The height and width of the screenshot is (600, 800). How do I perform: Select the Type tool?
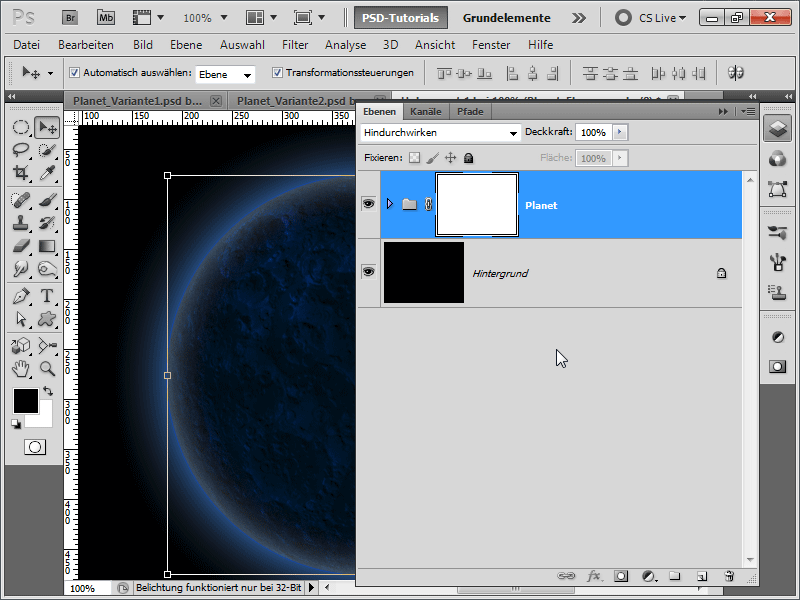pos(47,296)
